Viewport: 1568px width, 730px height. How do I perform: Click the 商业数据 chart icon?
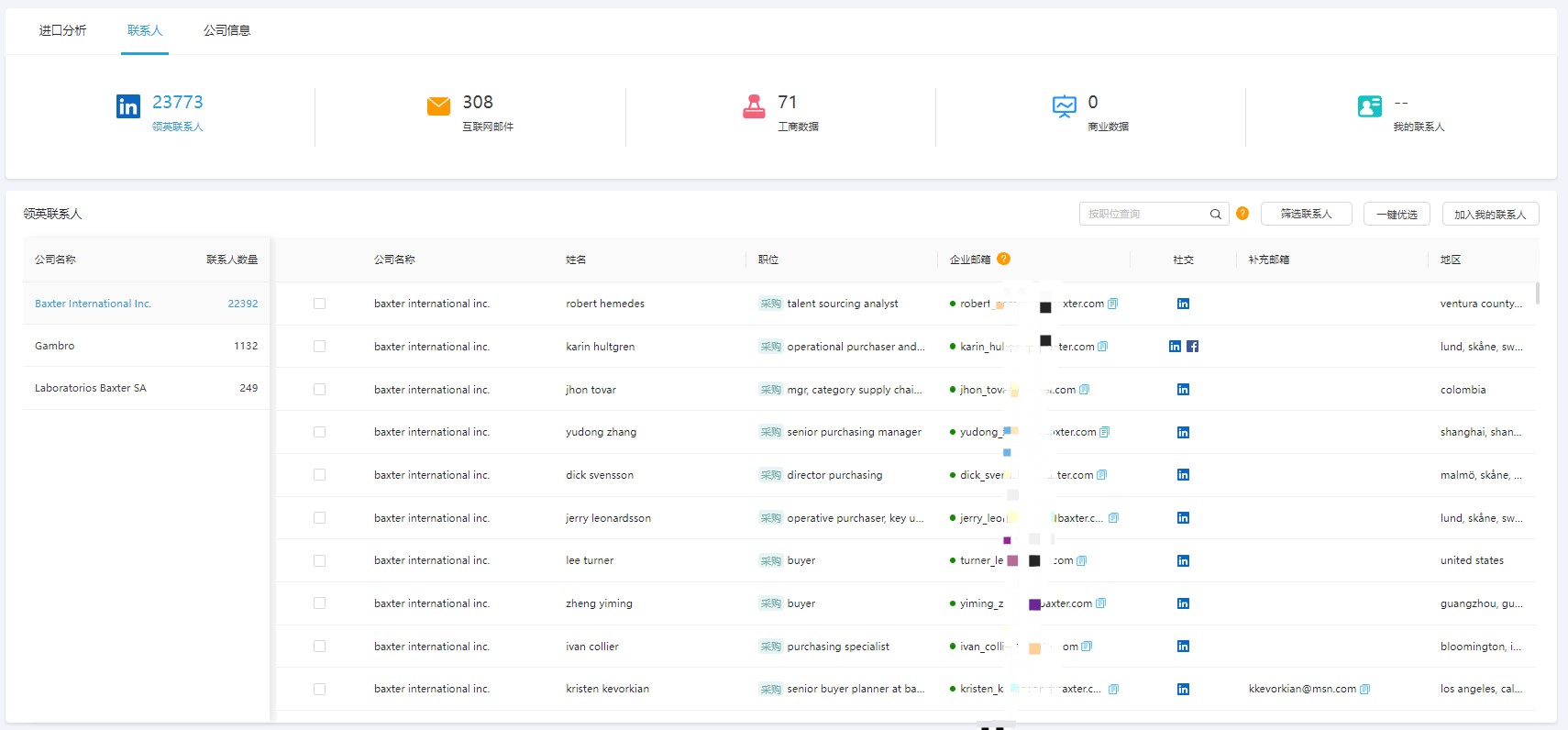(1064, 106)
